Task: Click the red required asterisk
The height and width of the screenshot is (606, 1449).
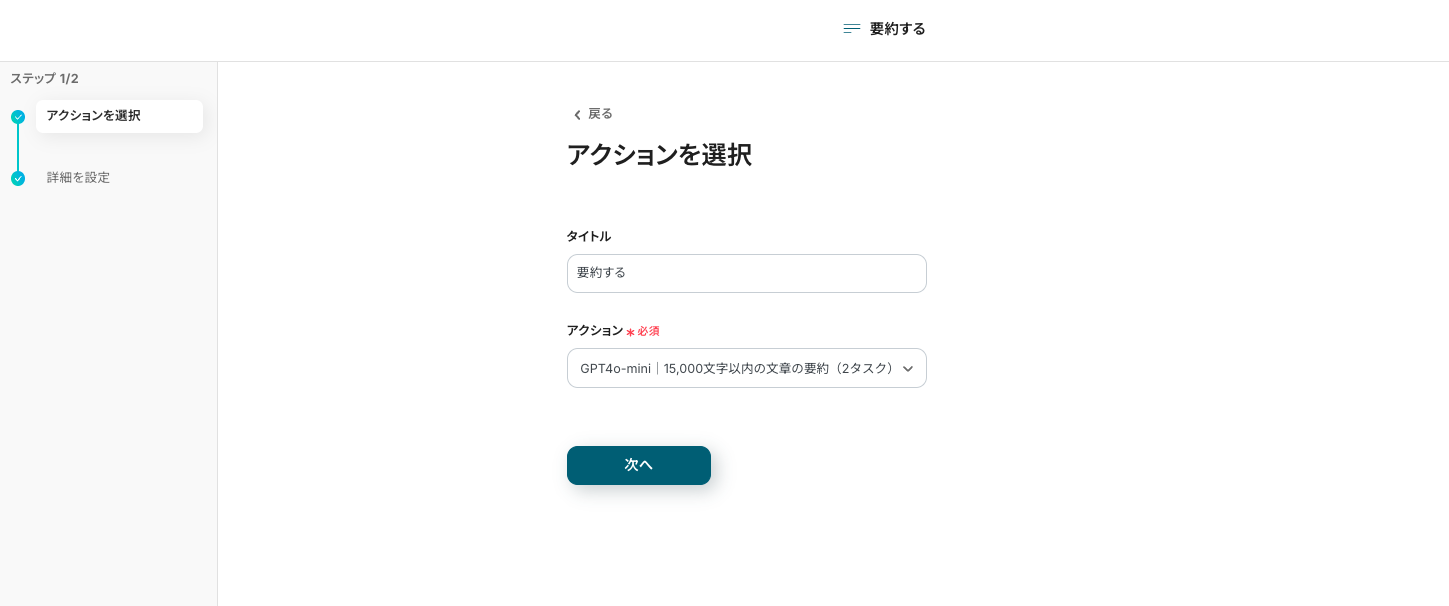Action: pyautogui.click(x=630, y=332)
